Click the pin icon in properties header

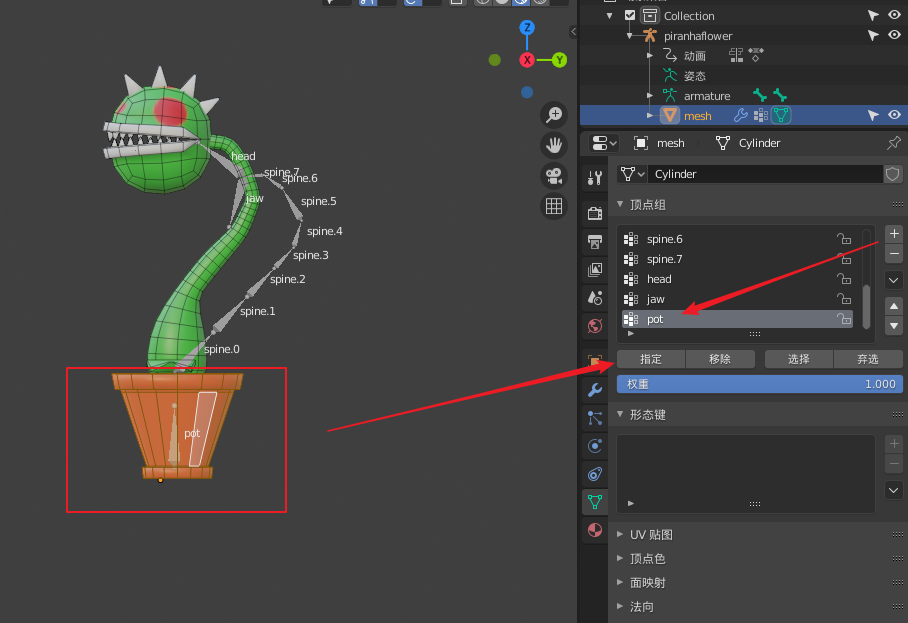tap(894, 143)
